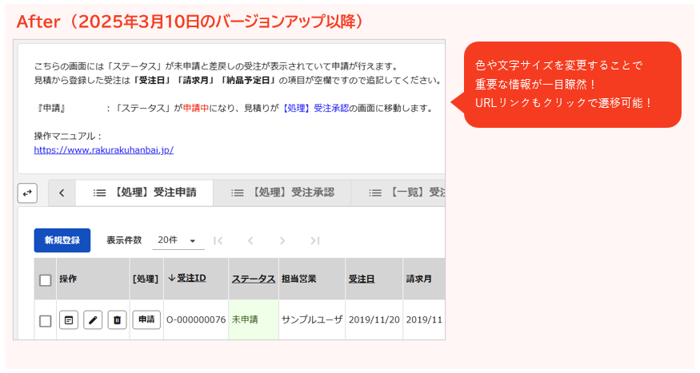
Task: Click the 2019/11/20 order date cell
Action: click(x=374, y=319)
